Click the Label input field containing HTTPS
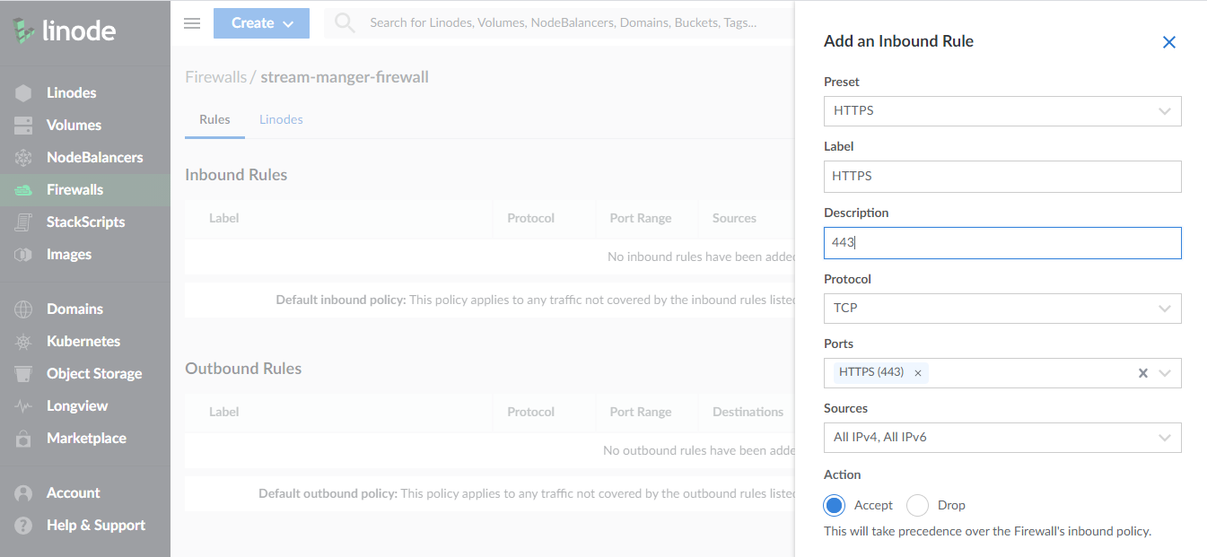The image size is (1207, 557). point(1002,176)
